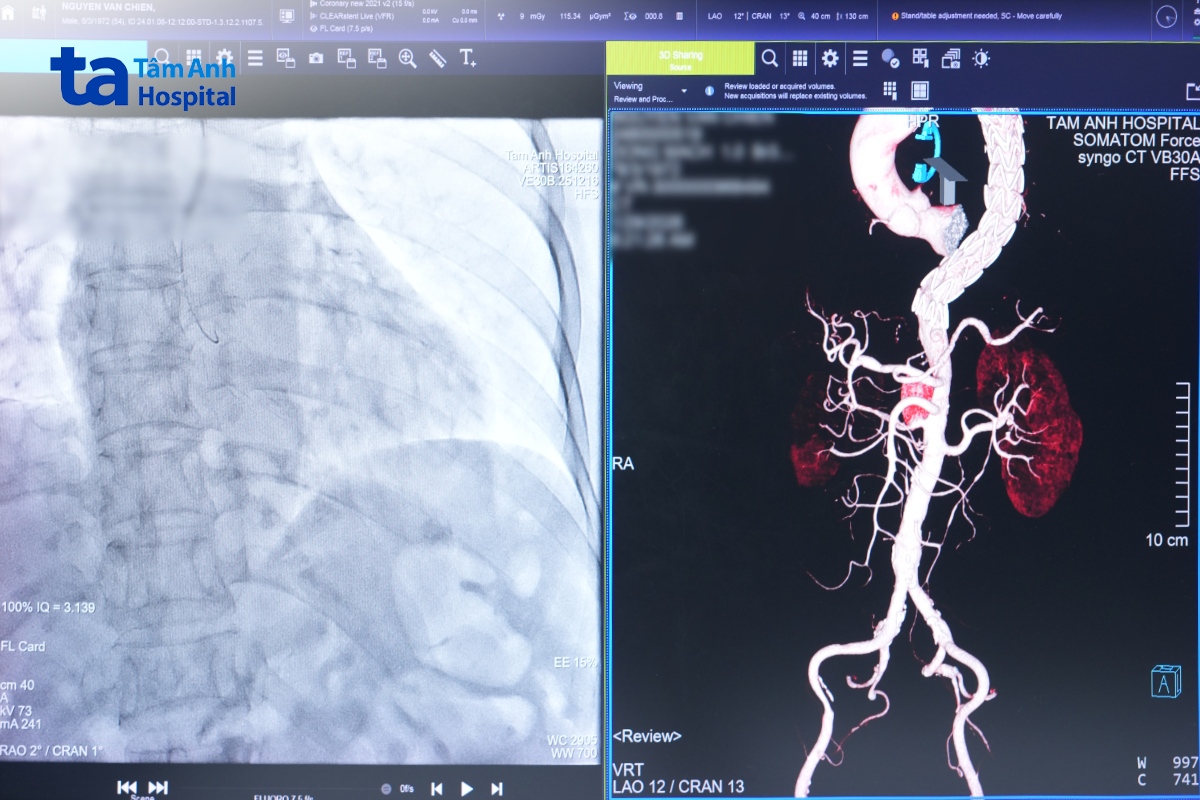Click the image export icon in the fluoro toolbar
The width and height of the screenshot is (1200, 800).
pos(285,58)
